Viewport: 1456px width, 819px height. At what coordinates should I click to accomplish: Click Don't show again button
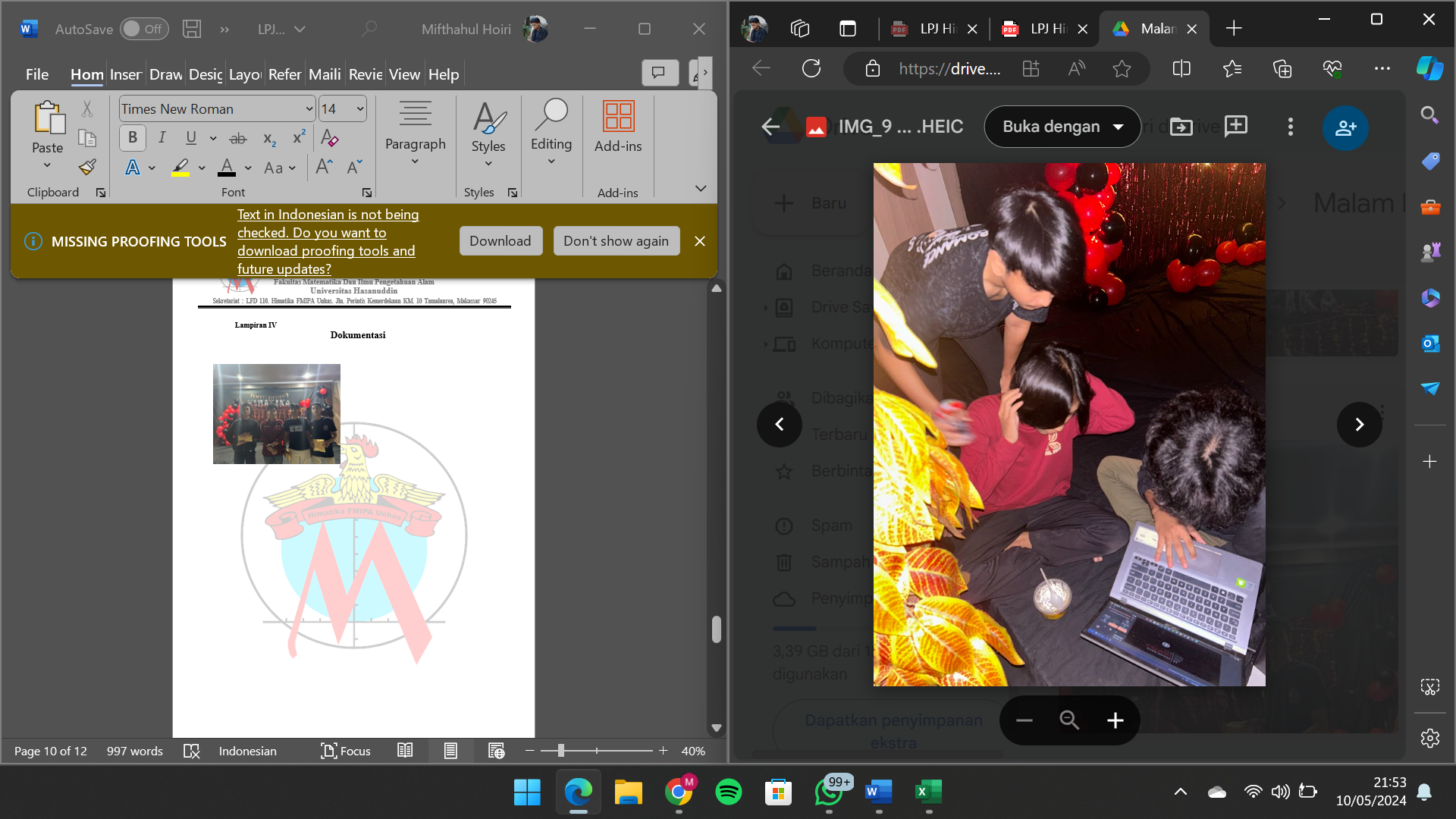pos(617,241)
